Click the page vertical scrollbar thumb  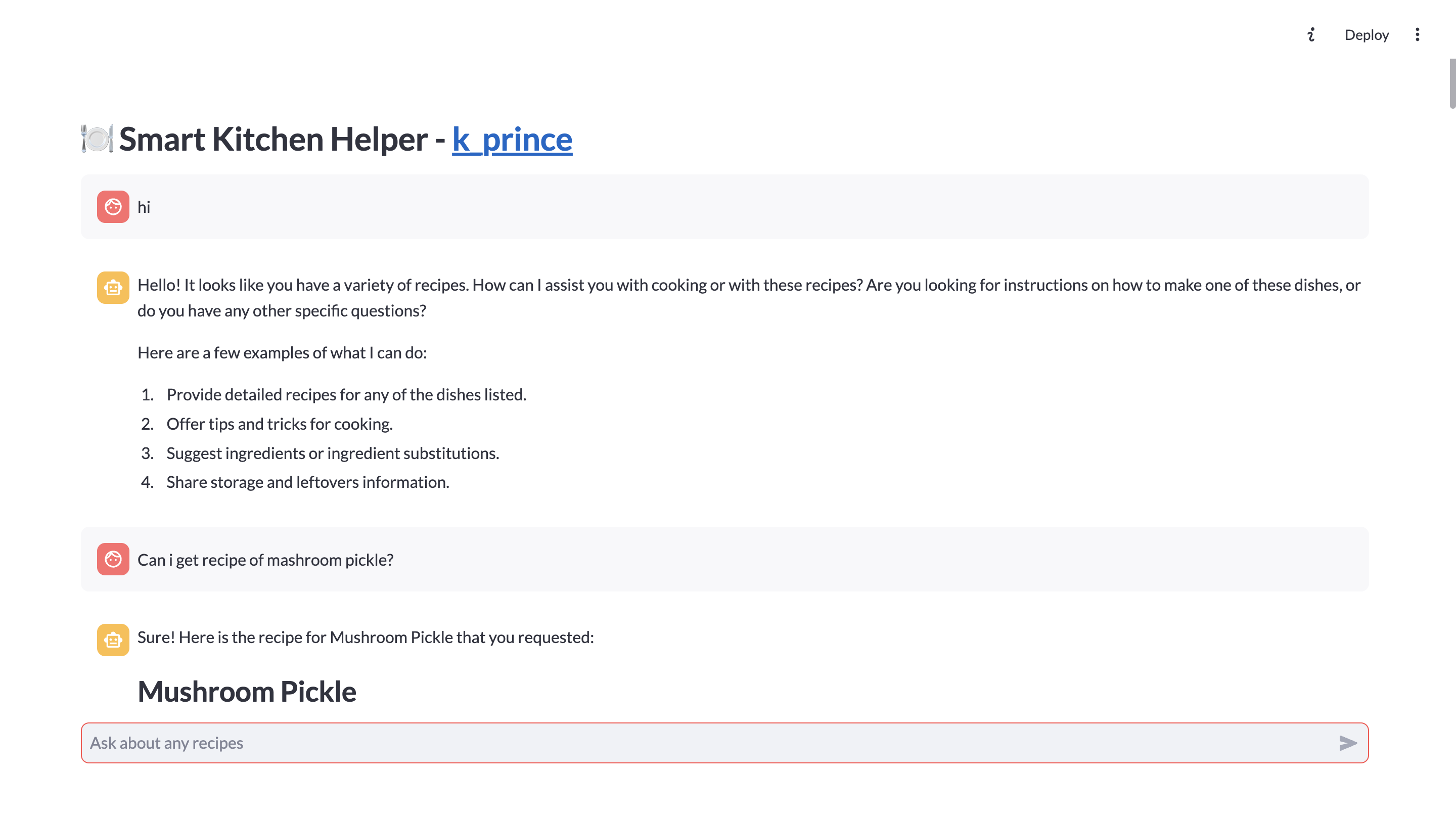[1452, 83]
